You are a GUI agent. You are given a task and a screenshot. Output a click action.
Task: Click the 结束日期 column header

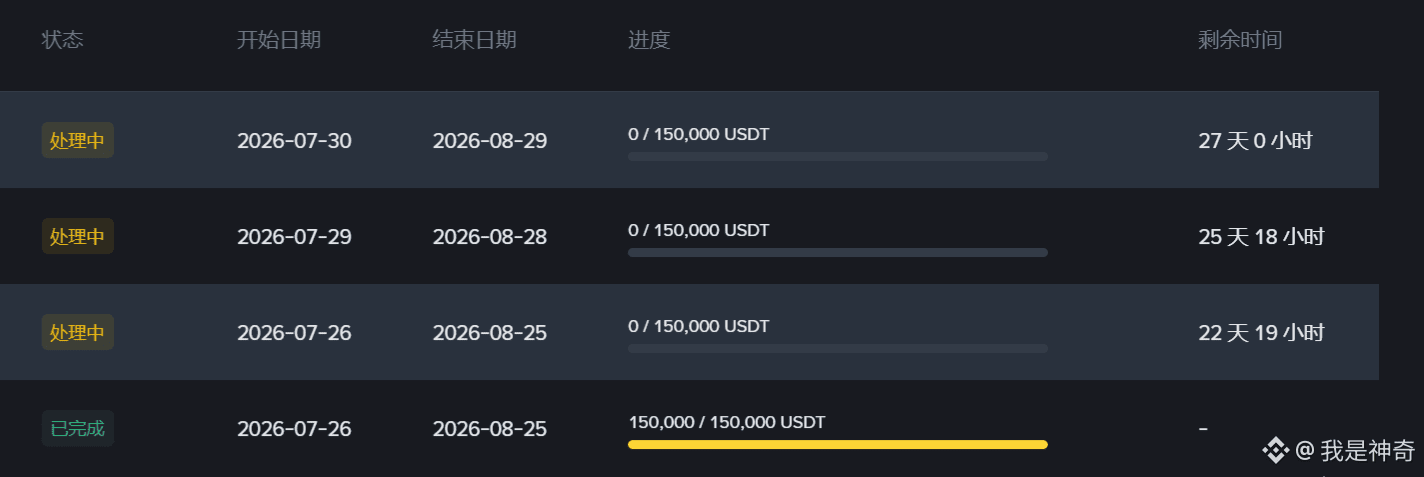coord(474,40)
